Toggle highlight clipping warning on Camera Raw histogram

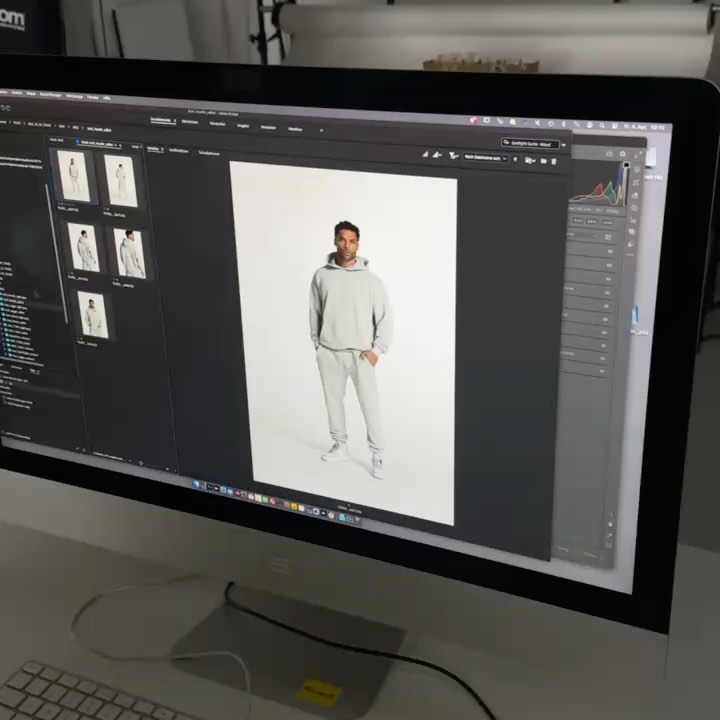(626, 165)
